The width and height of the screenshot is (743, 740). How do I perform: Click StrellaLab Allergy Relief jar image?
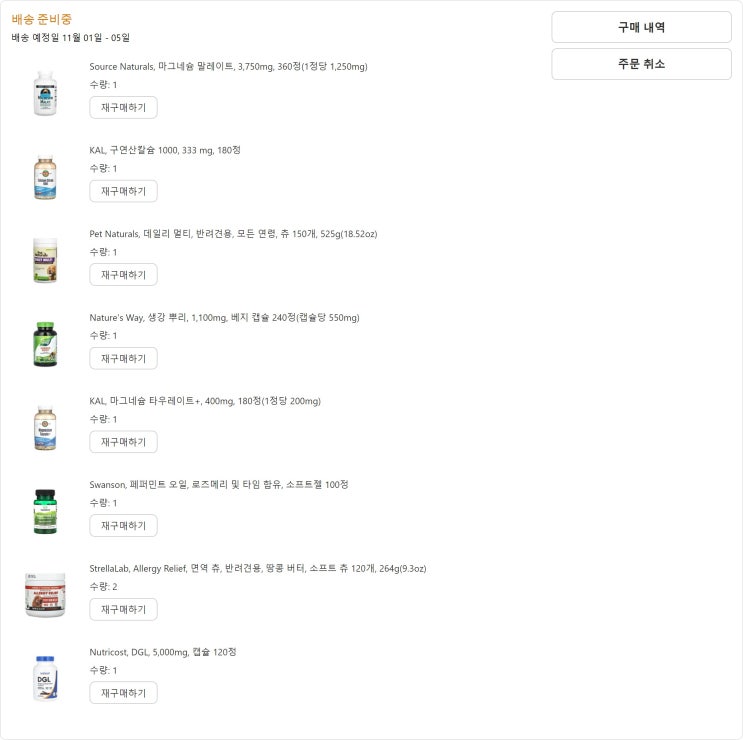tap(45, 595)
